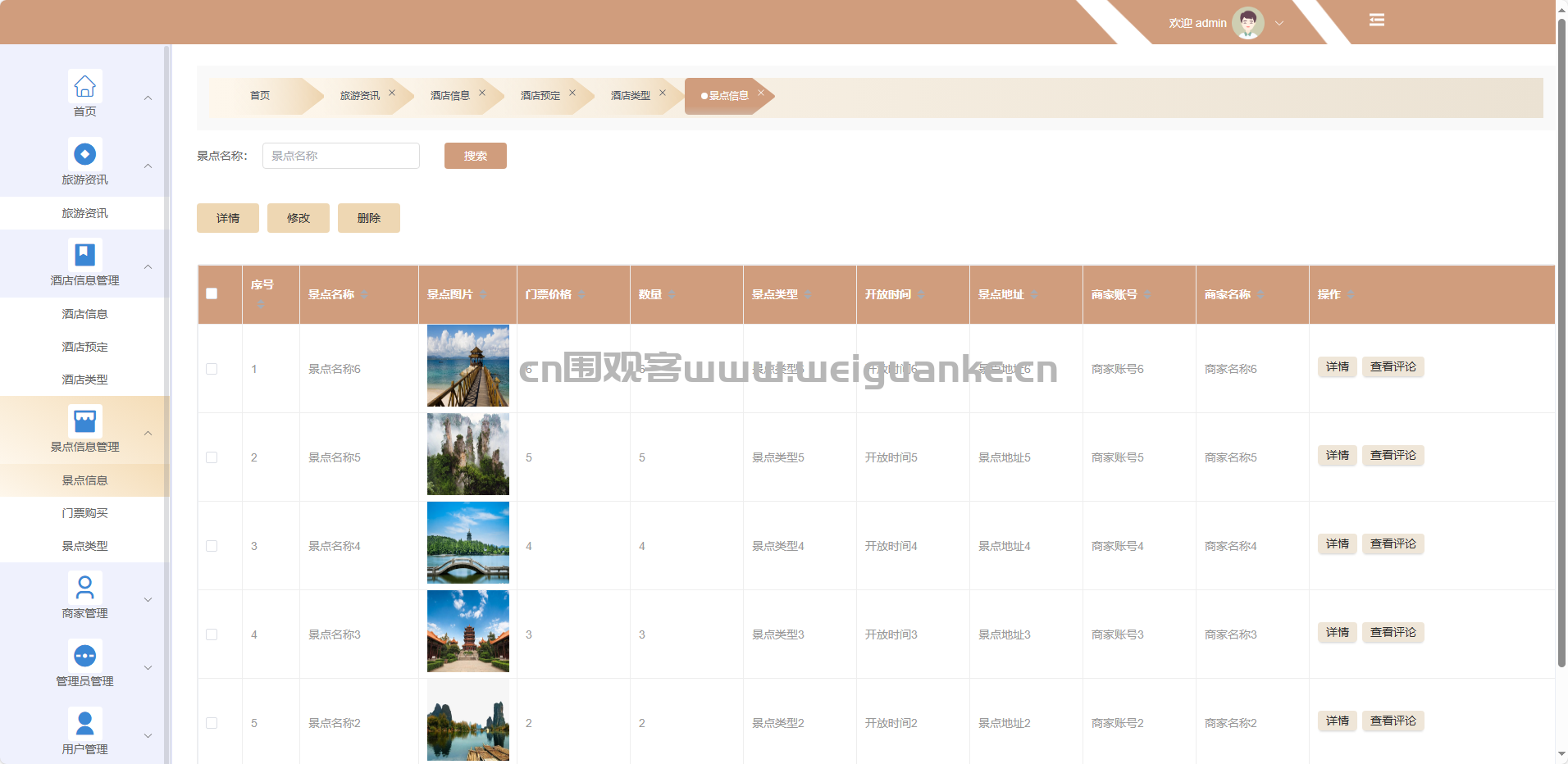Viewport: 1568px width, 764px height.
Task: Open 门票购买 in the sidebar menu
Action: 84,513
